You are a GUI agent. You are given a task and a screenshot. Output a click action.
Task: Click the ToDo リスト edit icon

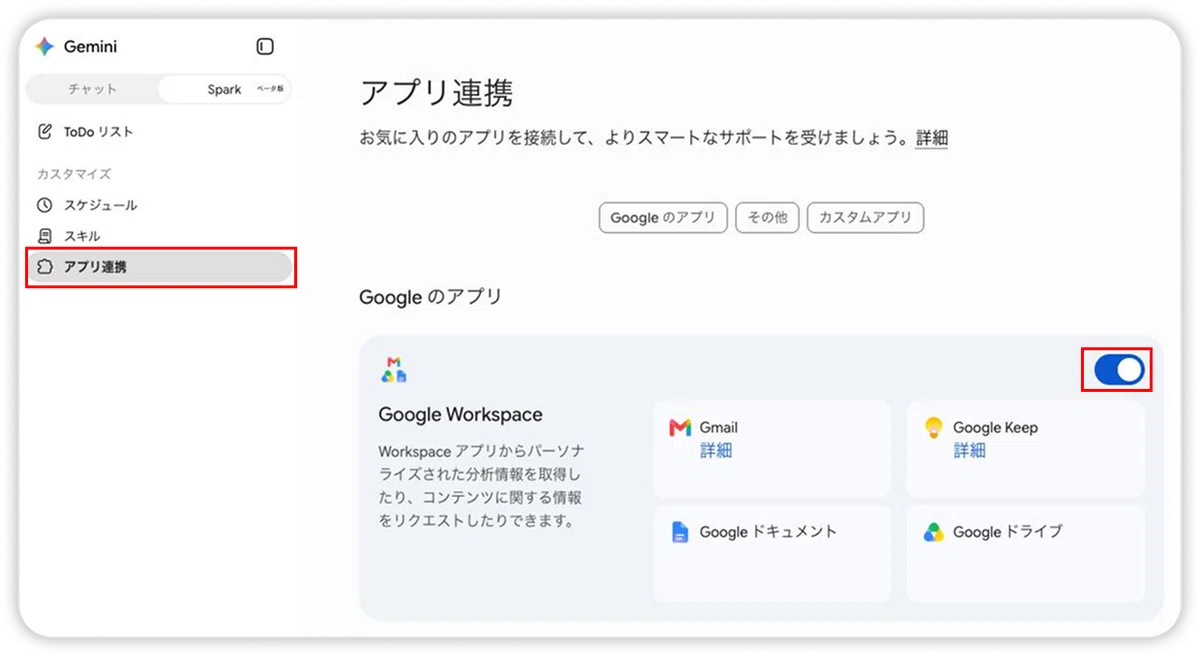point(44,132)
